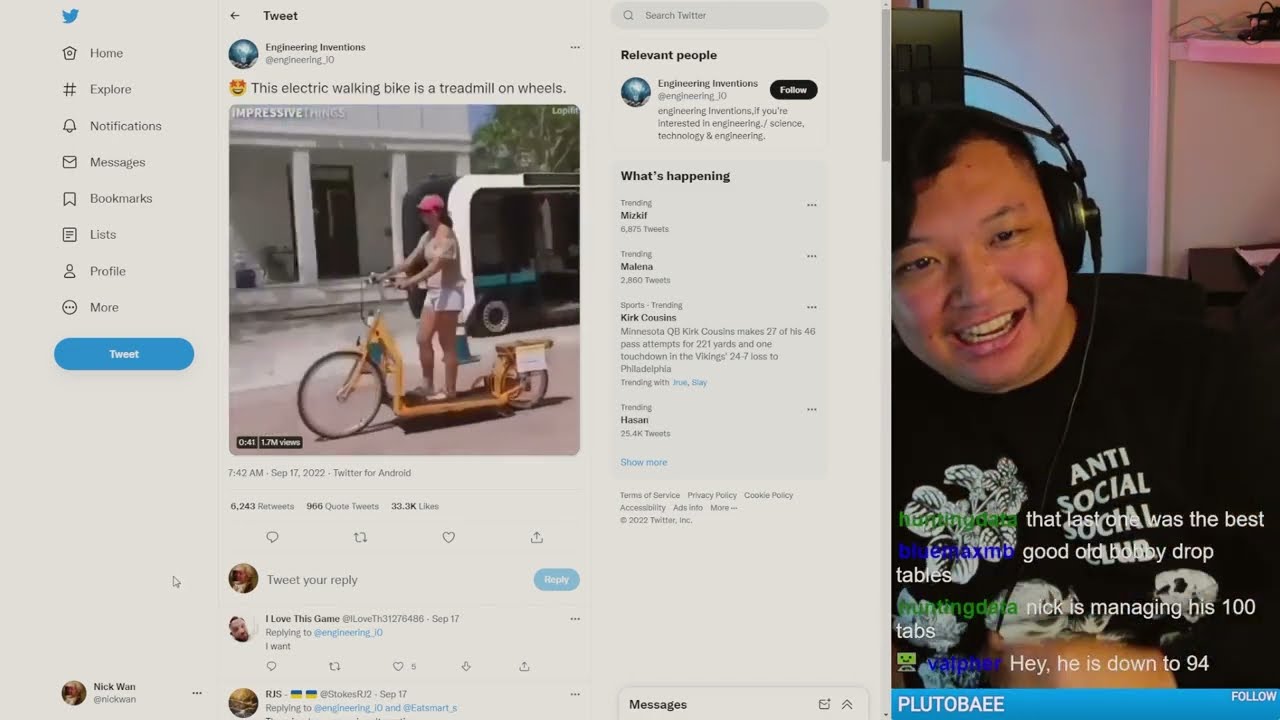Open Lists in sidebar

tap(89, 234)
